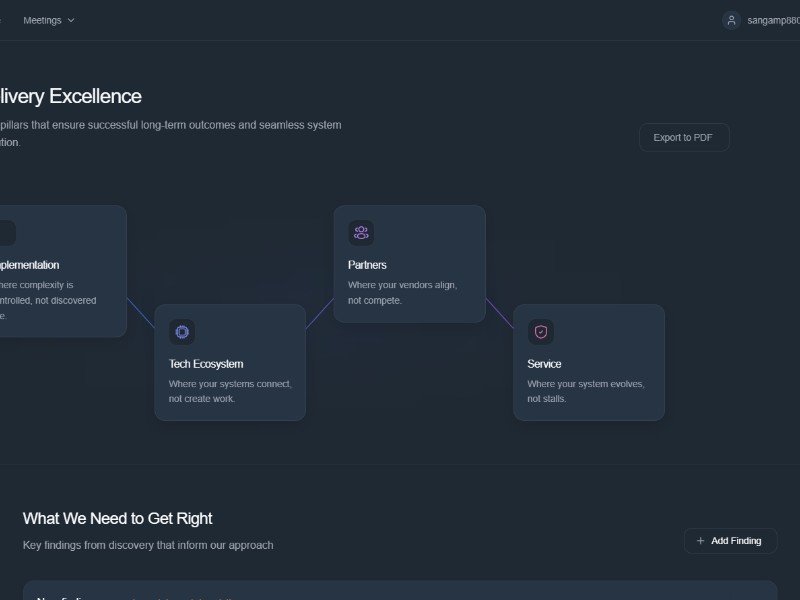Export the page with Export to PDF
Viewport: 800px width, 600px height.
(684, 138)
